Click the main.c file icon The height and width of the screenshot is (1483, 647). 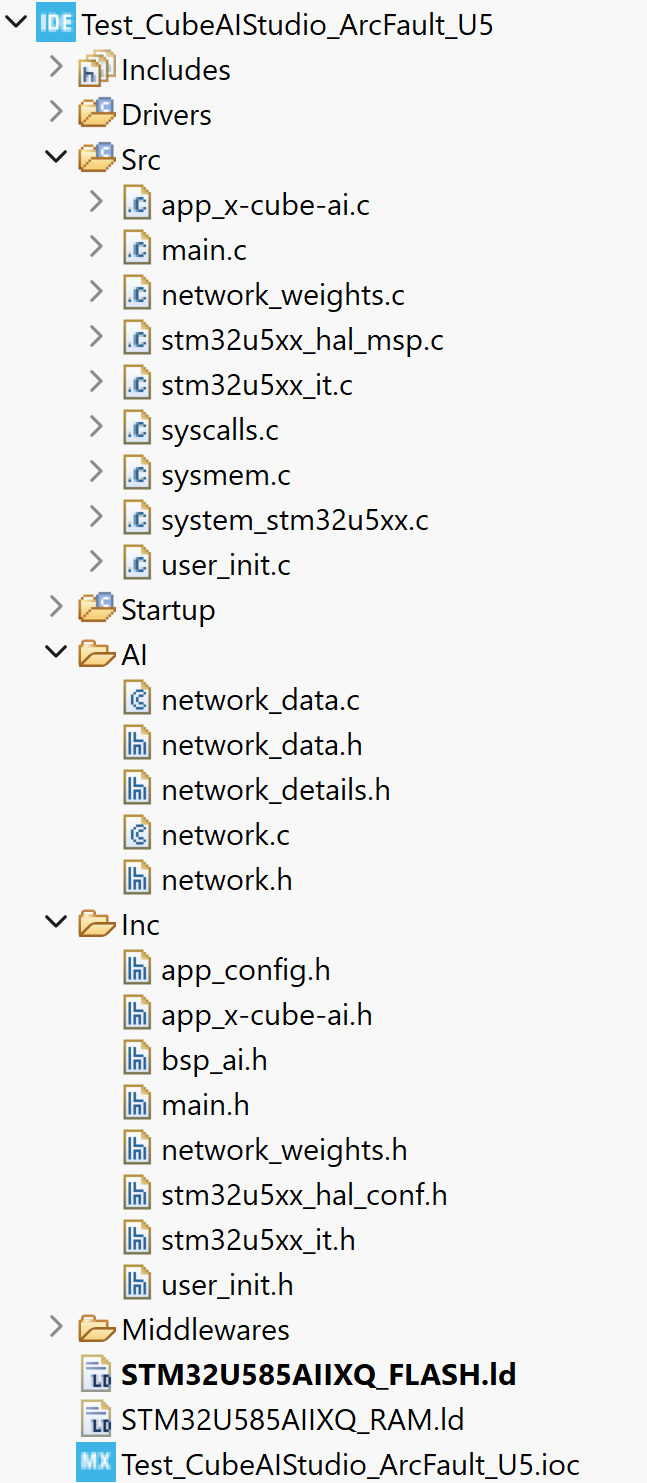point(137,249)
